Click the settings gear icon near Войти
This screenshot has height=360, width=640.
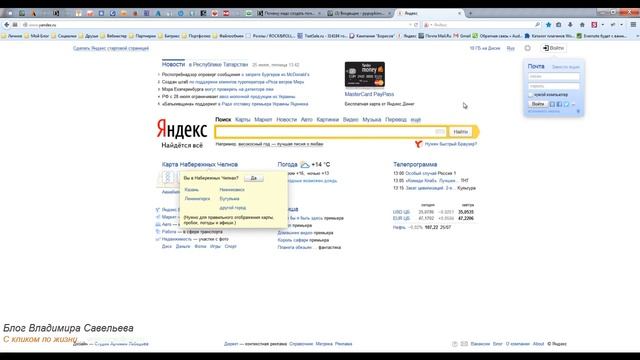[x=527, y=48]
